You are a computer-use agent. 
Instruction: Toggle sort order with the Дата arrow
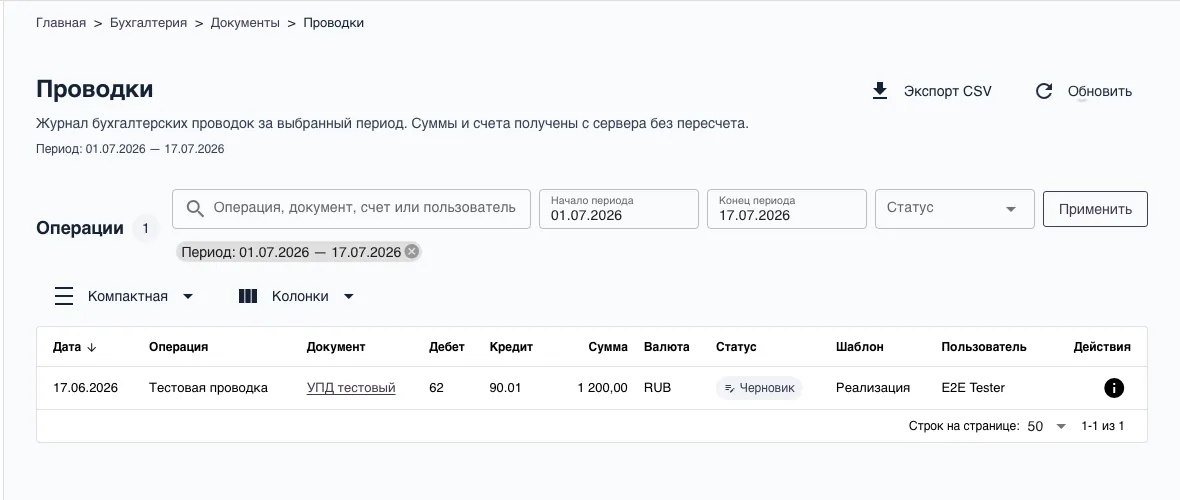point(92,347)
